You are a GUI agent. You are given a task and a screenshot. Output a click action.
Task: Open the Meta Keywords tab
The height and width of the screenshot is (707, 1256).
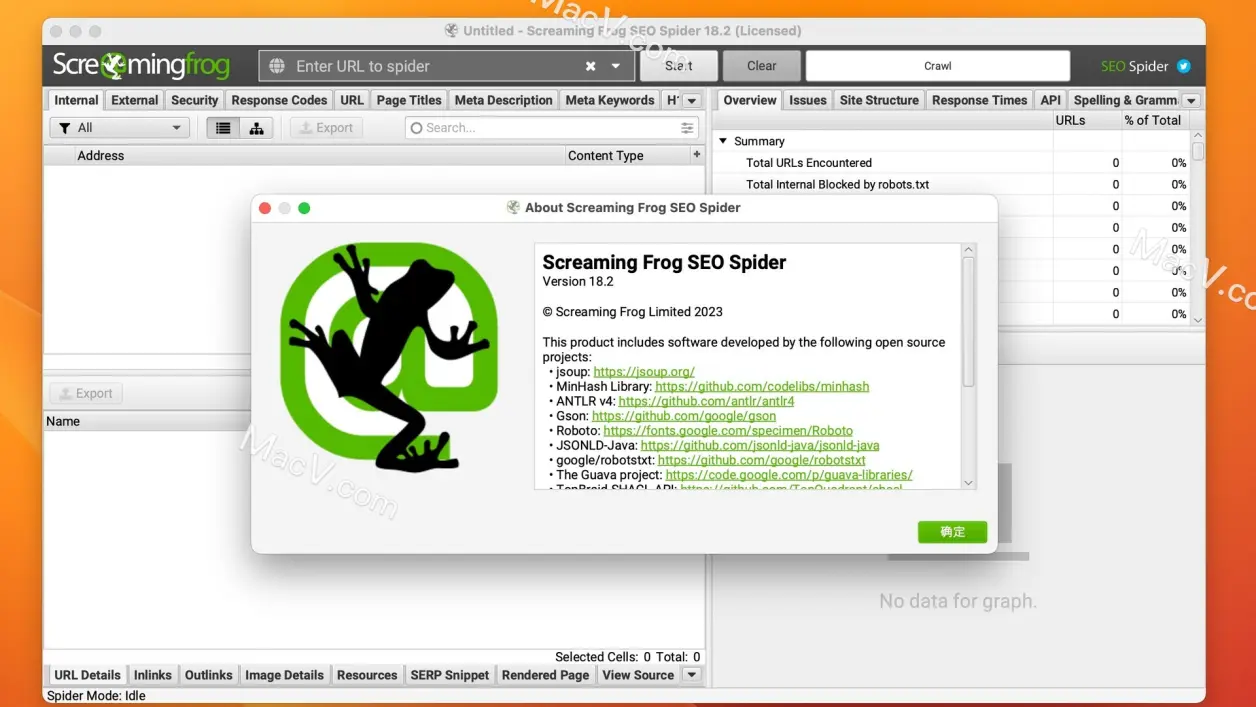(609, 100)
